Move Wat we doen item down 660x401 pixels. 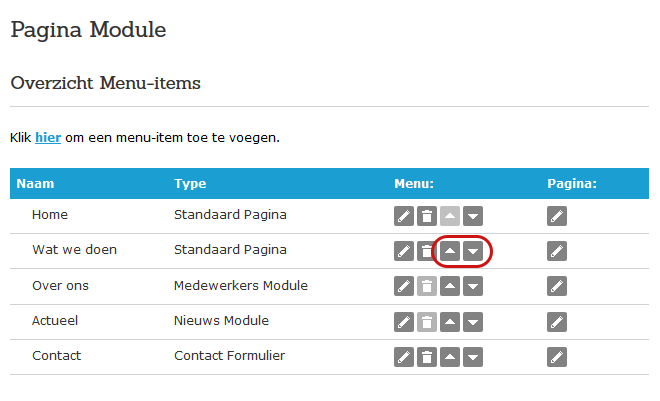tap(473, 251)
